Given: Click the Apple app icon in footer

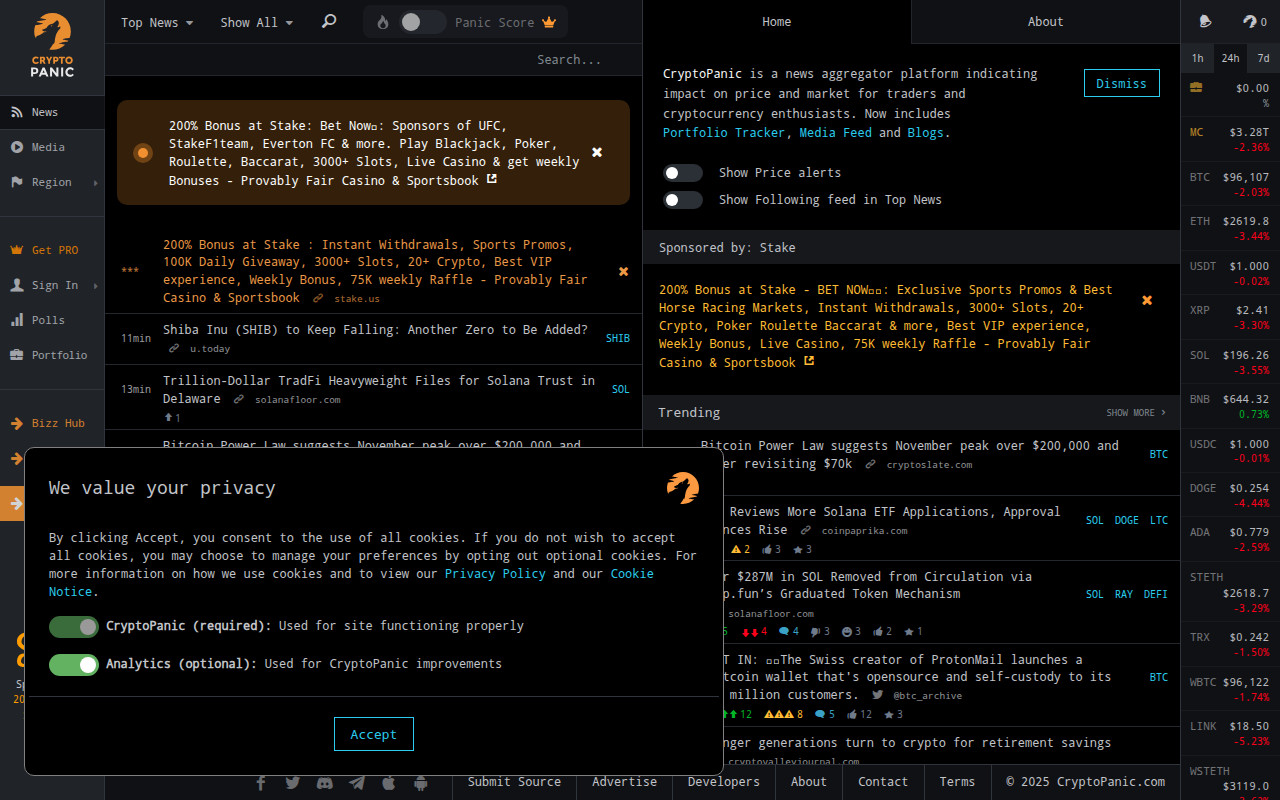Looking at the screenshot, I should pyautogui.click(x=389, y=783).
